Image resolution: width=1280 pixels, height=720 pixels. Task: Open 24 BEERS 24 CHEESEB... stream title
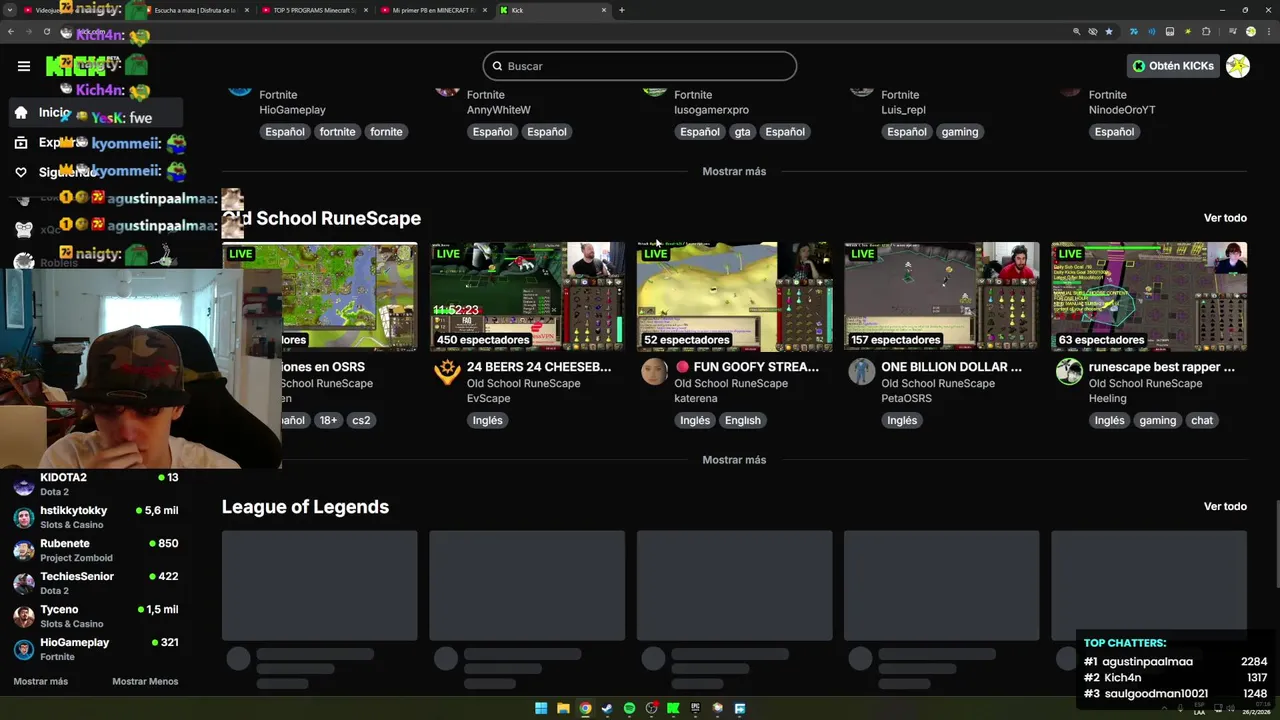(539, 367)
